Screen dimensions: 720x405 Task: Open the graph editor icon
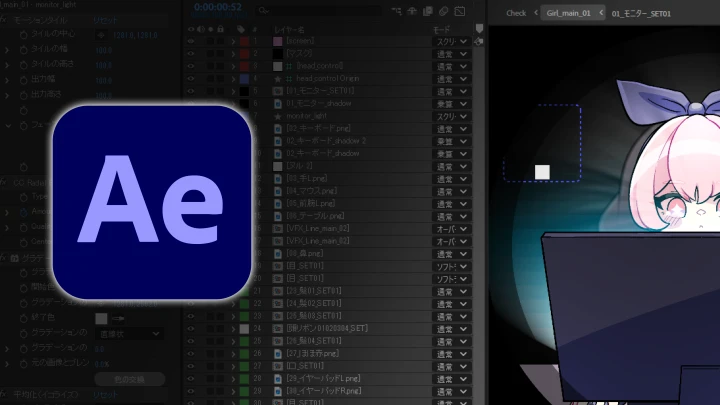(461, 12)
